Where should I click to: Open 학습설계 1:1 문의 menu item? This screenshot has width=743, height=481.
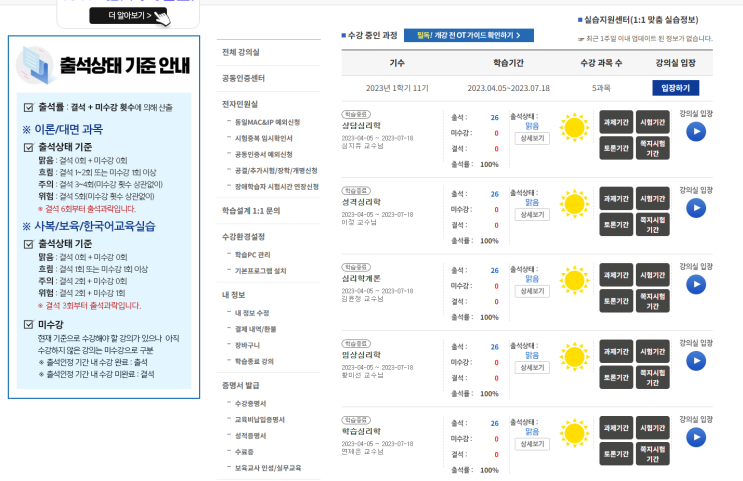pos(251,210)
